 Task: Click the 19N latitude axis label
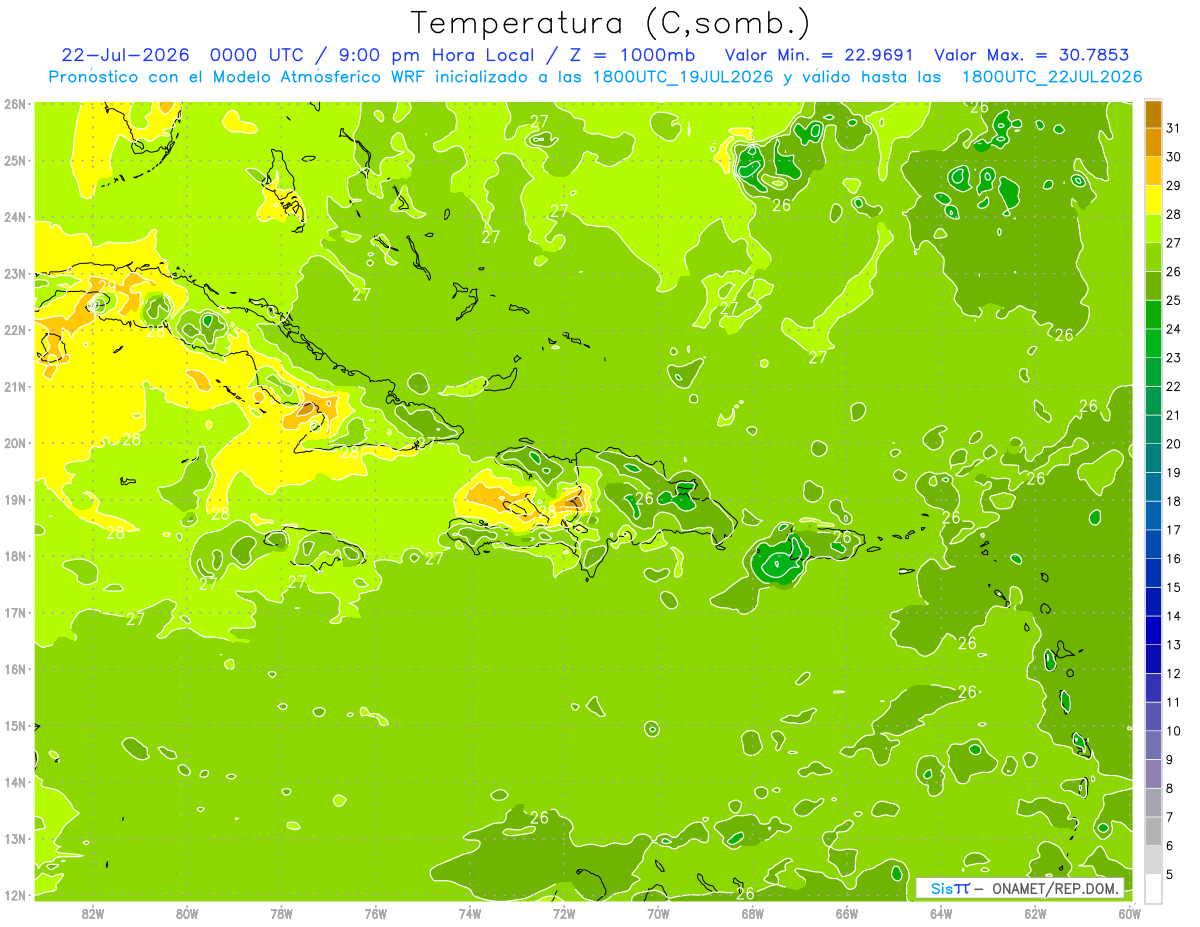[15, 499]
